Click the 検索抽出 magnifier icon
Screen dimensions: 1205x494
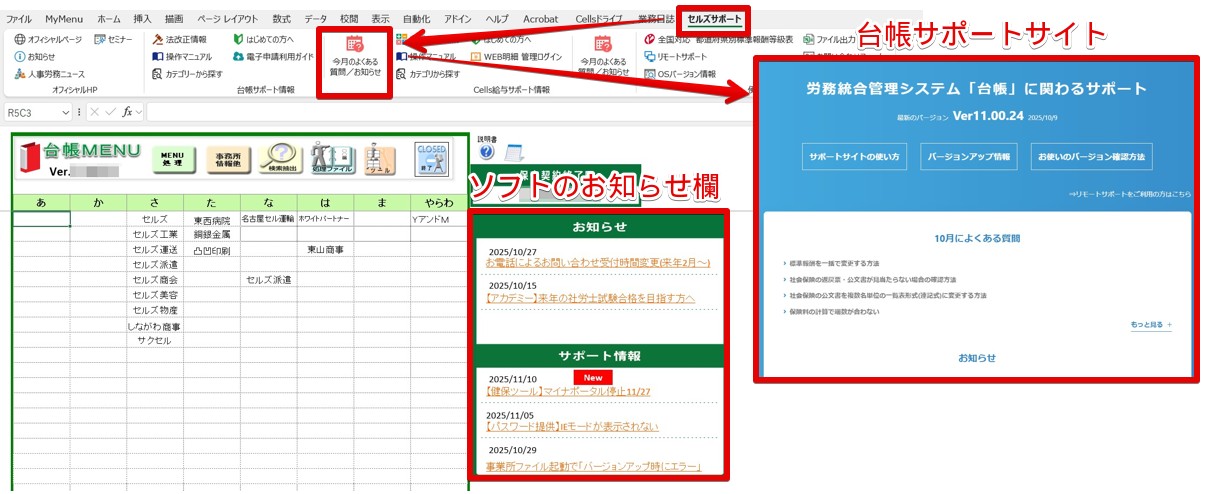[281, 158]
